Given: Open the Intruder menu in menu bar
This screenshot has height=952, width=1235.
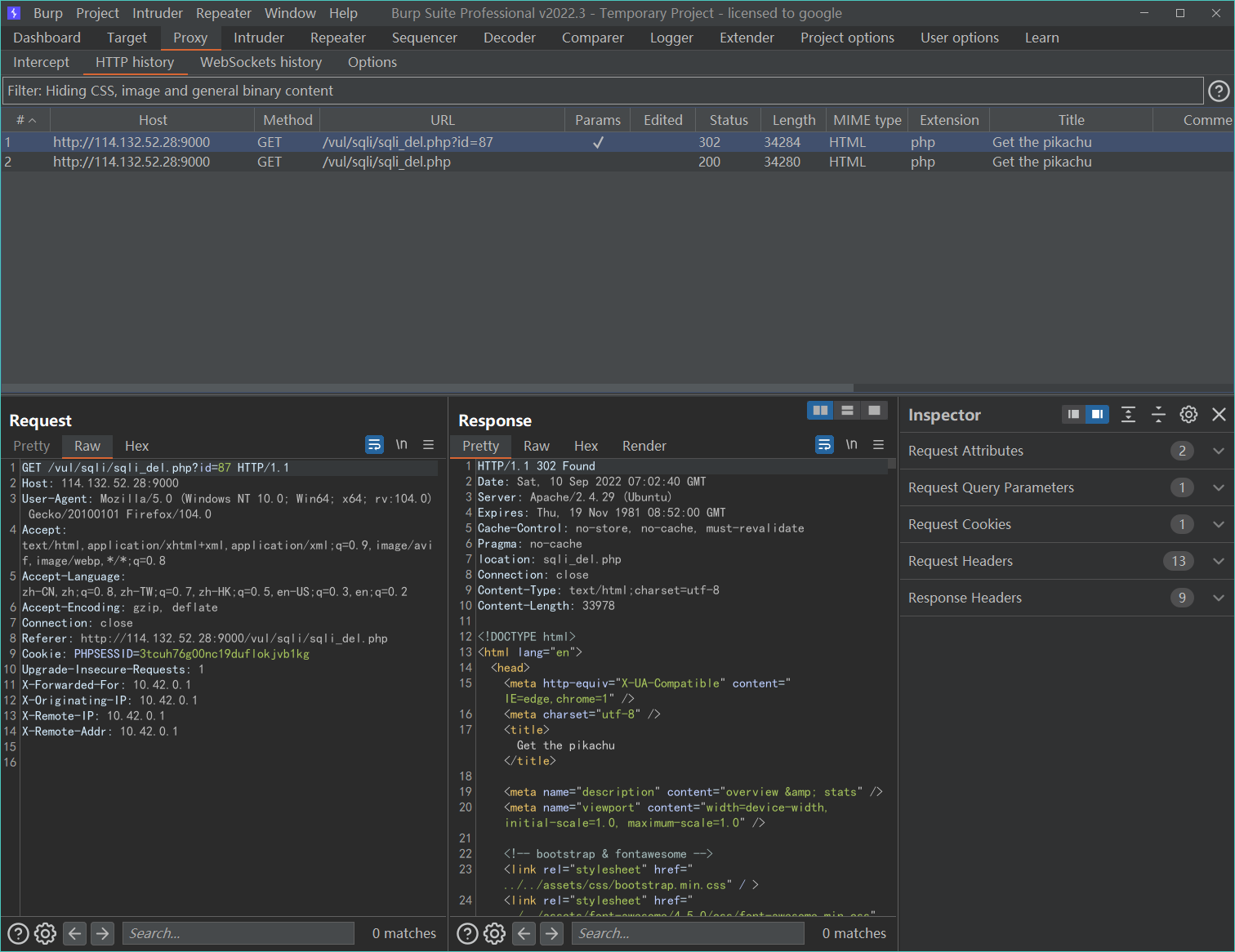Looking at the screenshot, I should click(x=158, y=13).
